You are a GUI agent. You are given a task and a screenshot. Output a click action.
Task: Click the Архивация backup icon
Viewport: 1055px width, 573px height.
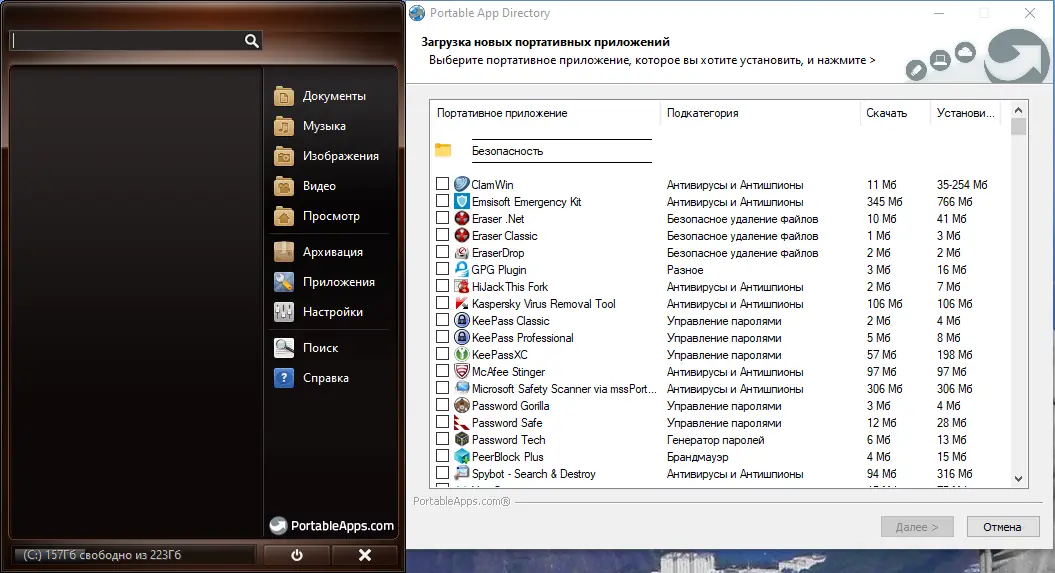point(284,252)
